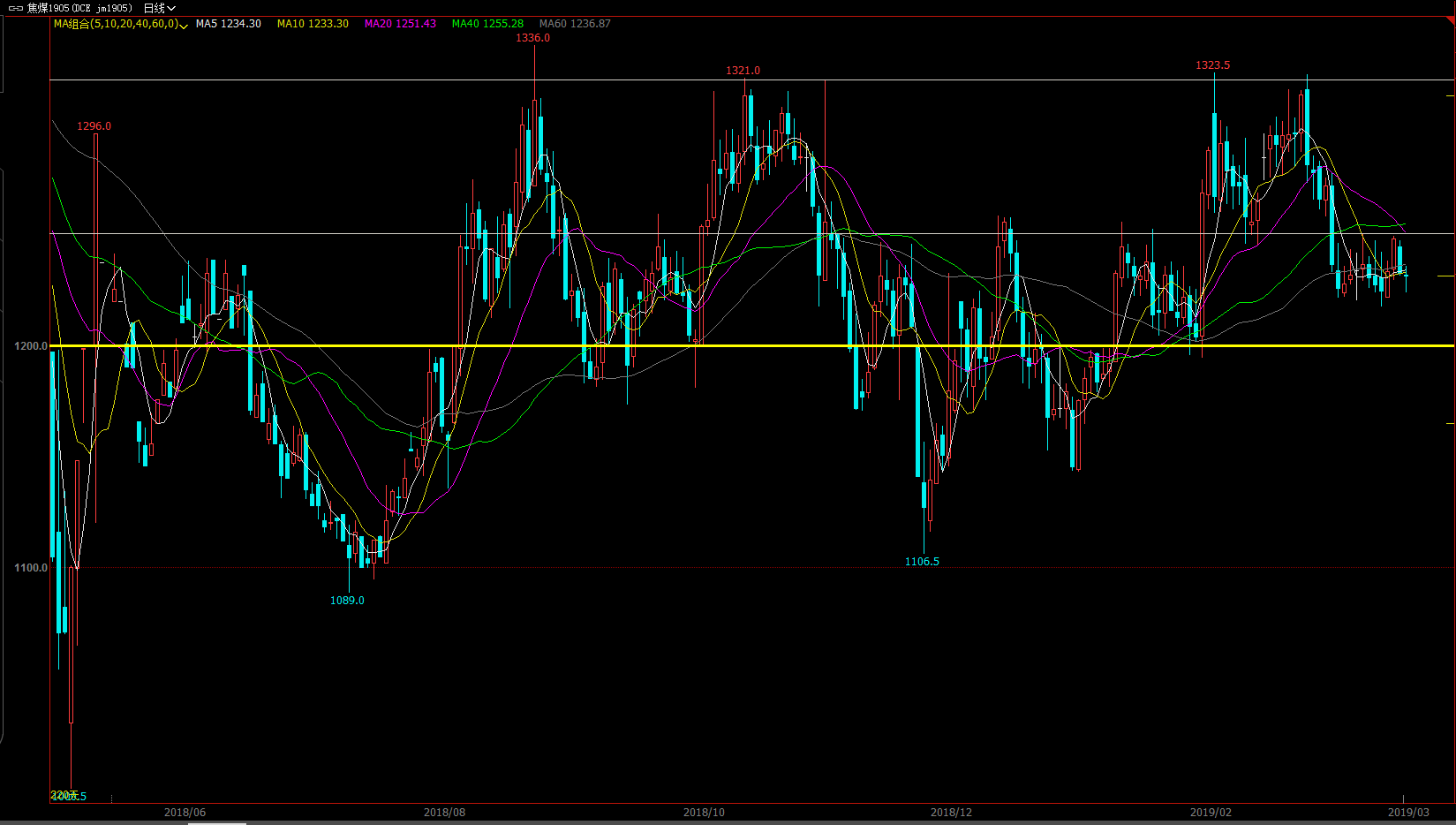The image size is (1456, 825).
Task: Click the 1089.0 low price label
Action: [347, 601]
